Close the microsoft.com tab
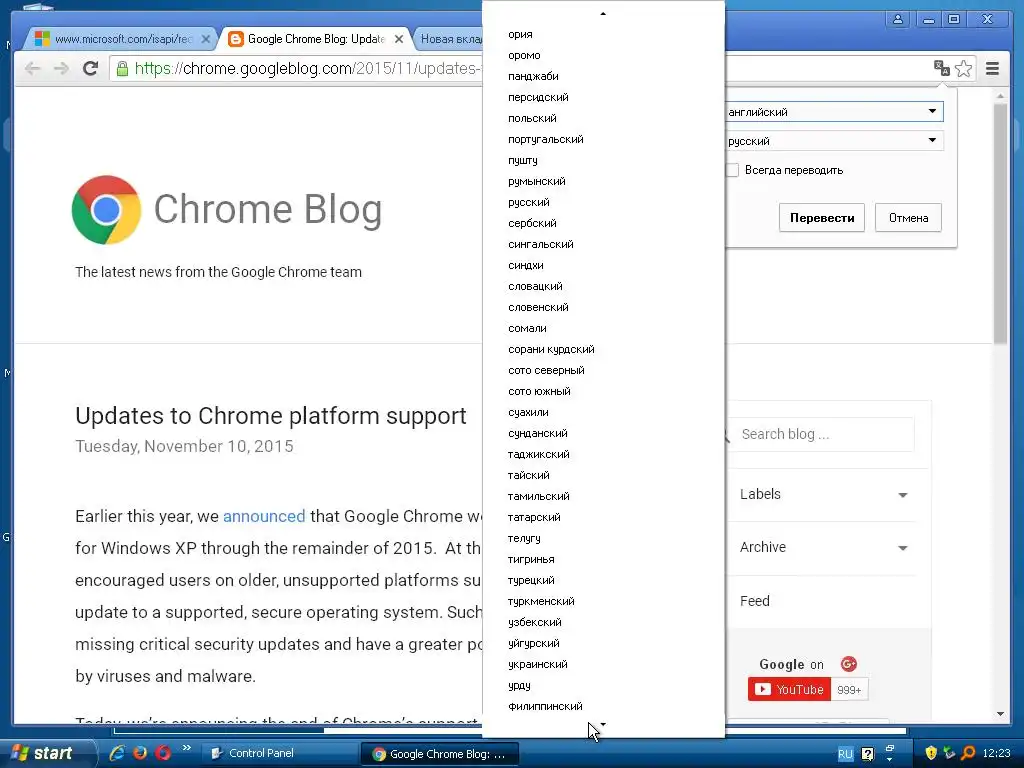This screenshot has height=768, width=1024. 205,39
